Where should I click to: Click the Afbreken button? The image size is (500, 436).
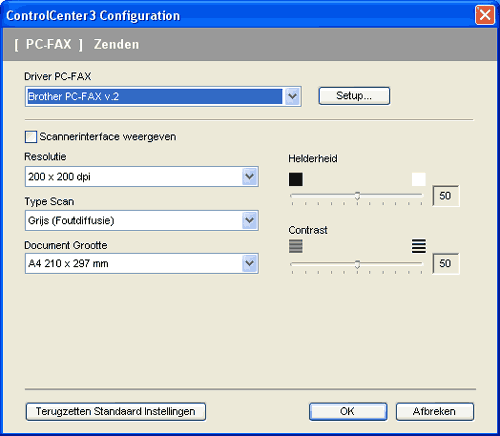pos(435,412)
